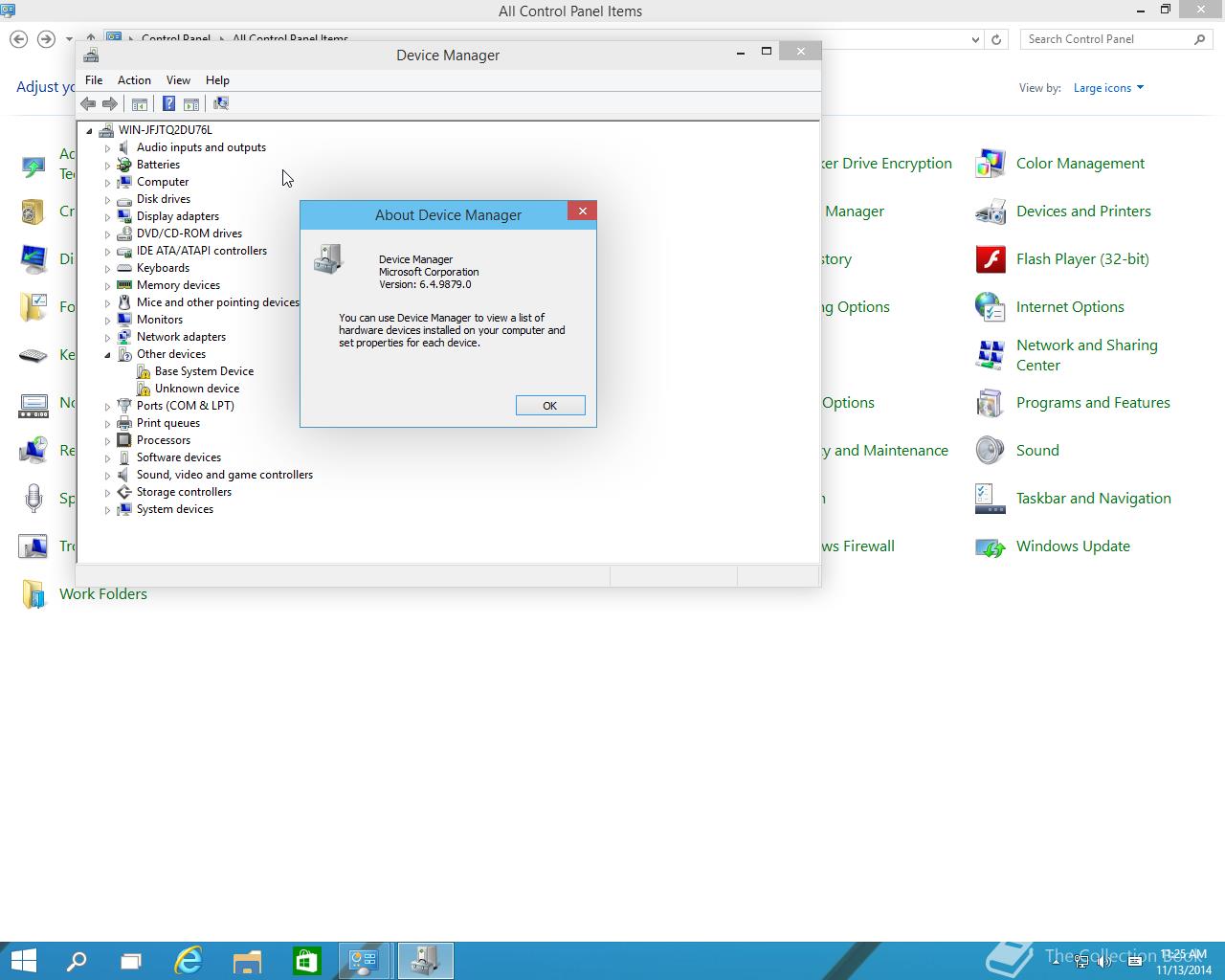Close the About Device Manager dialog
1225x980 pixels.
click(582, 212)
